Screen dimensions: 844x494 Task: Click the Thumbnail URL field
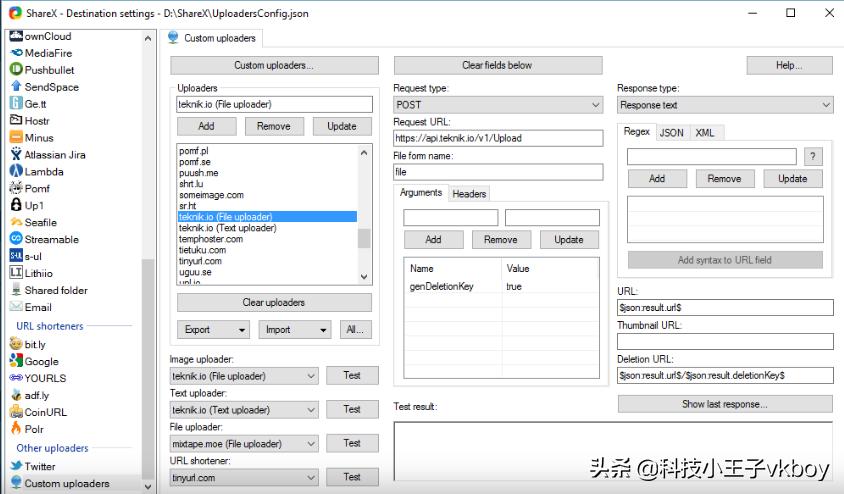point(725,342)
